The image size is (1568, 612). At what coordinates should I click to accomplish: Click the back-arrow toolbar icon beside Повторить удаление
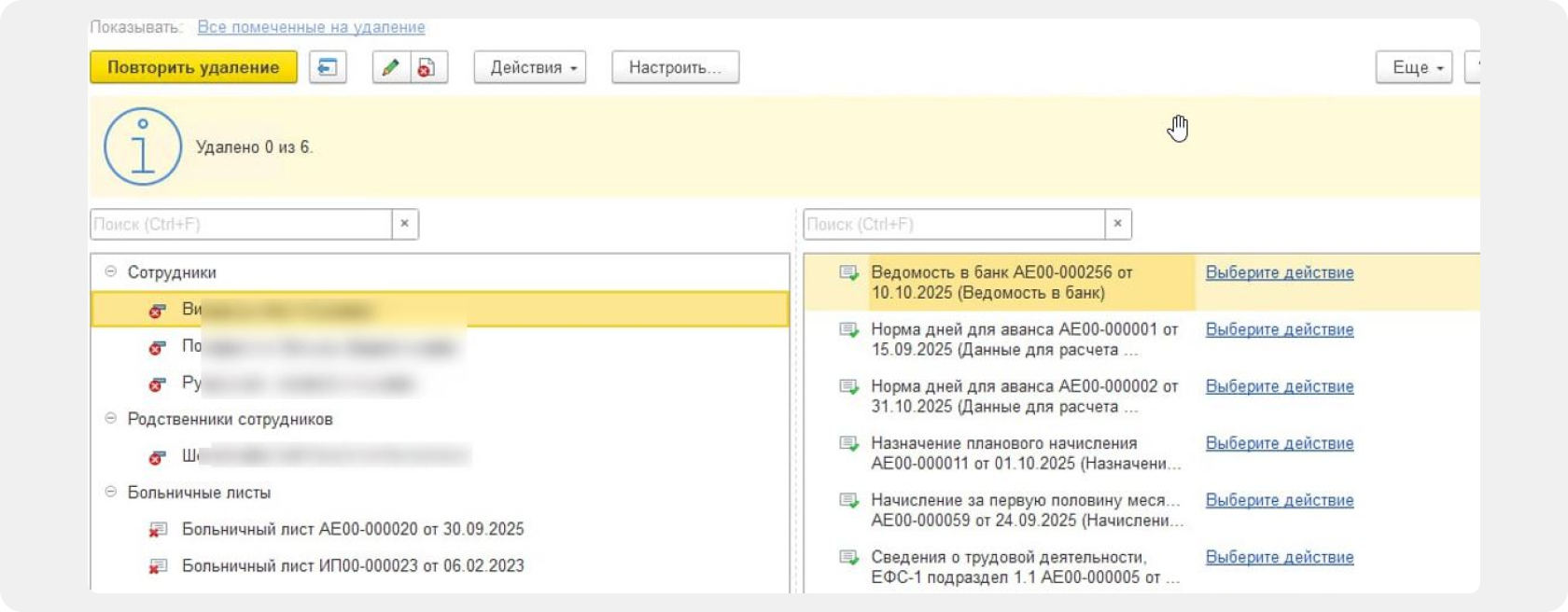coord(328,67)
